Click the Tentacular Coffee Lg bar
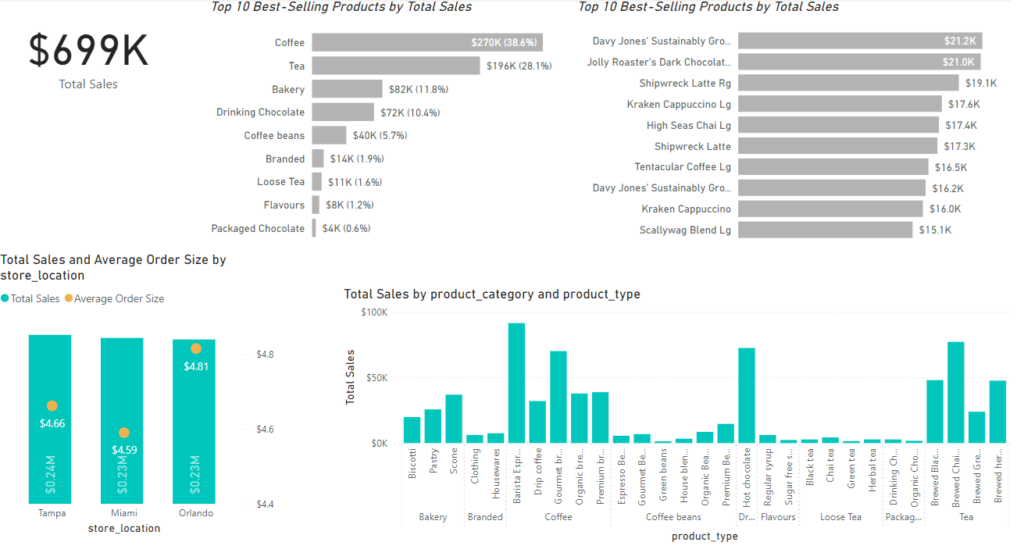1024x560 pixels. click(x=836, y=167)
